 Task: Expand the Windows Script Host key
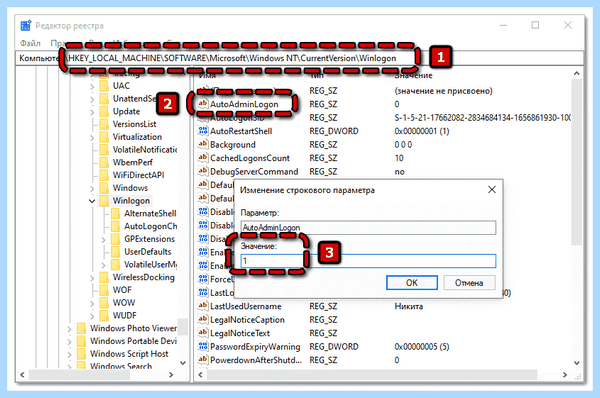pos(69,354)
